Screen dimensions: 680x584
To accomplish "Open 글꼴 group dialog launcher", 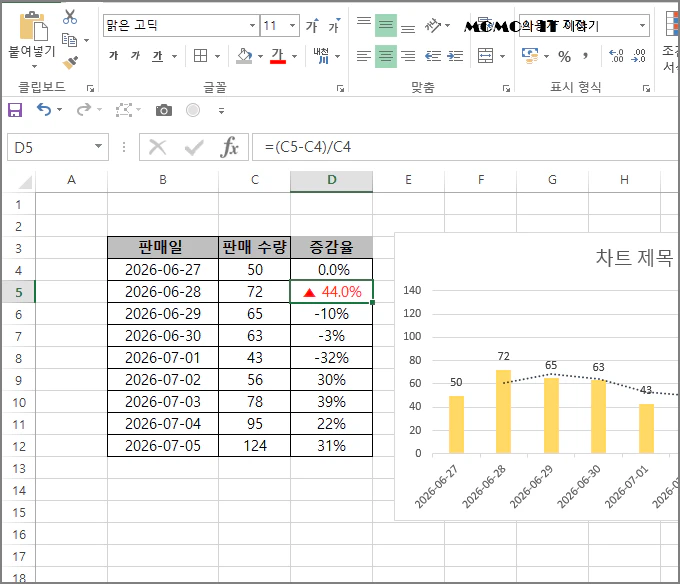I will 340,88.
